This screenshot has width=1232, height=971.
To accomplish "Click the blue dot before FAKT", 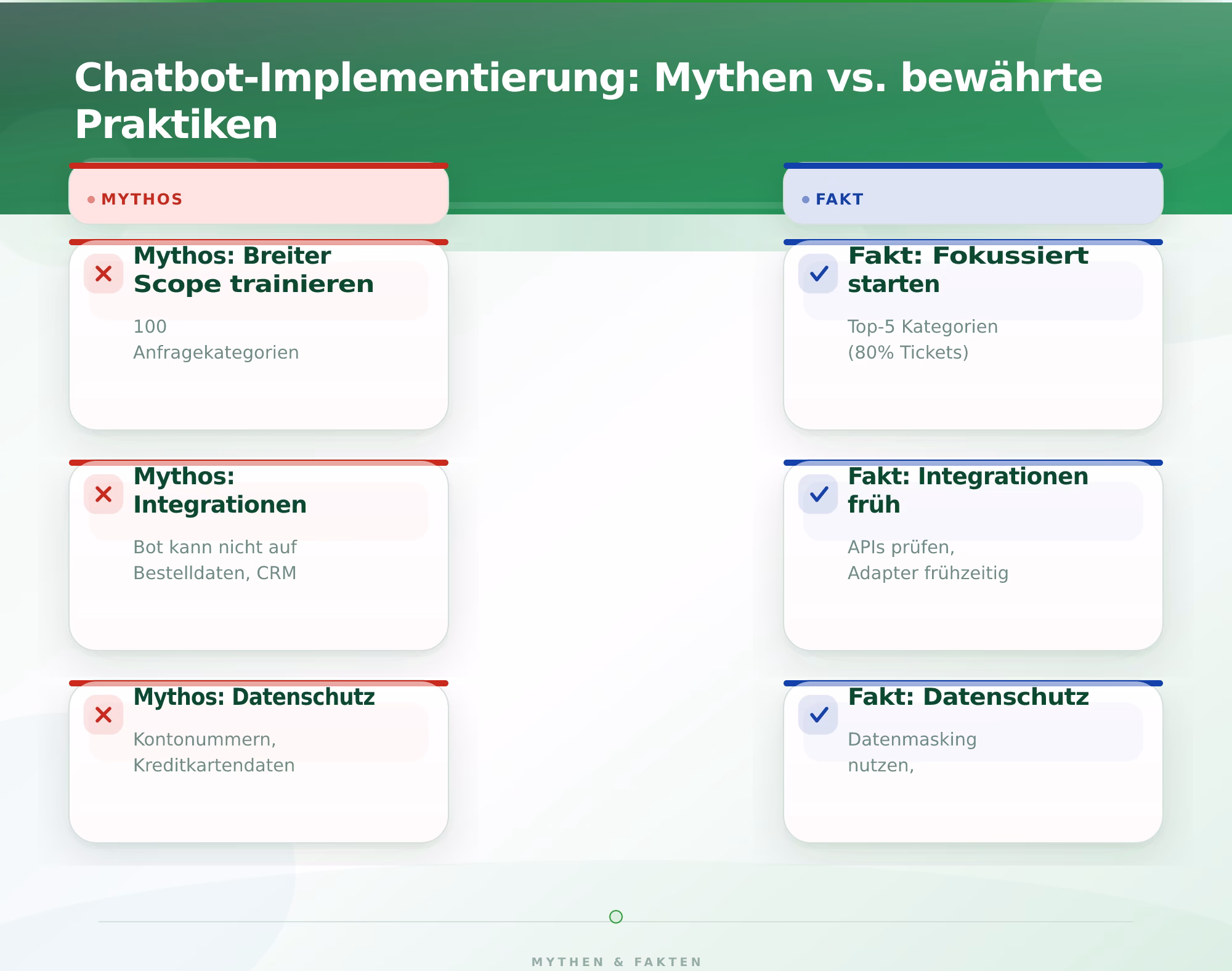I will (806, 200).
